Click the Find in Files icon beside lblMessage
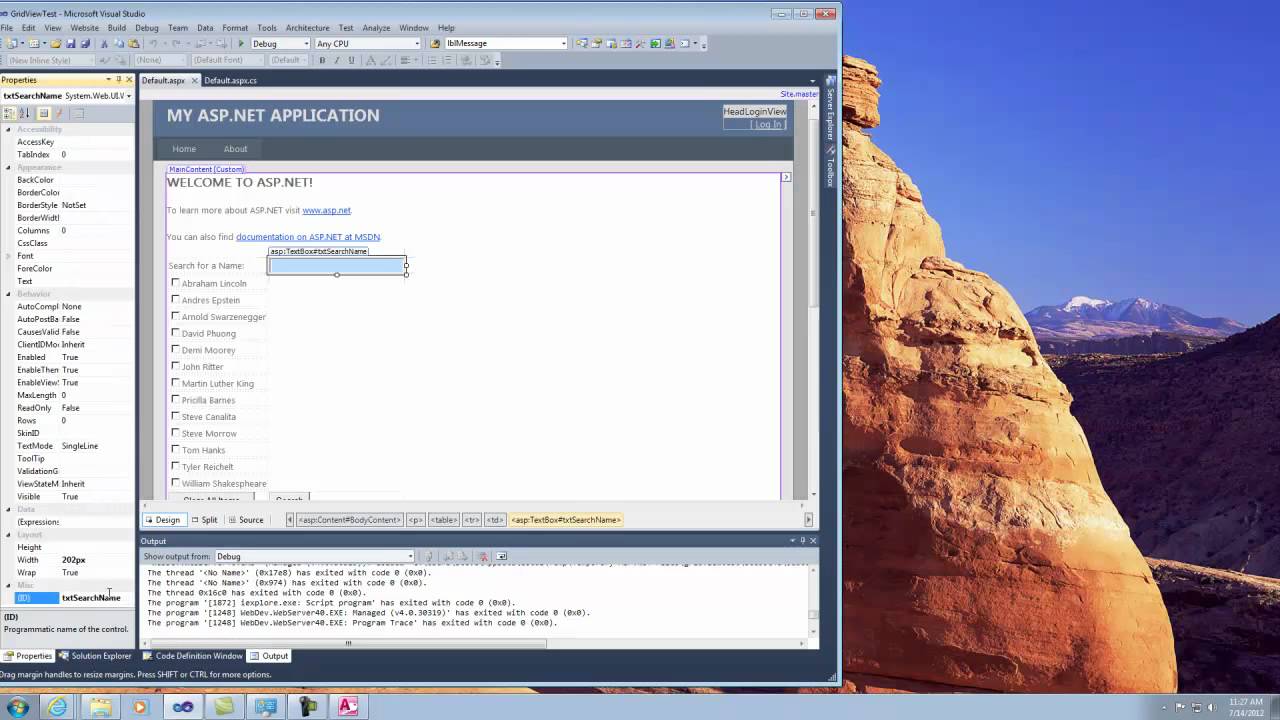Viewport: 1280px width, 720px height. [435, 44]
